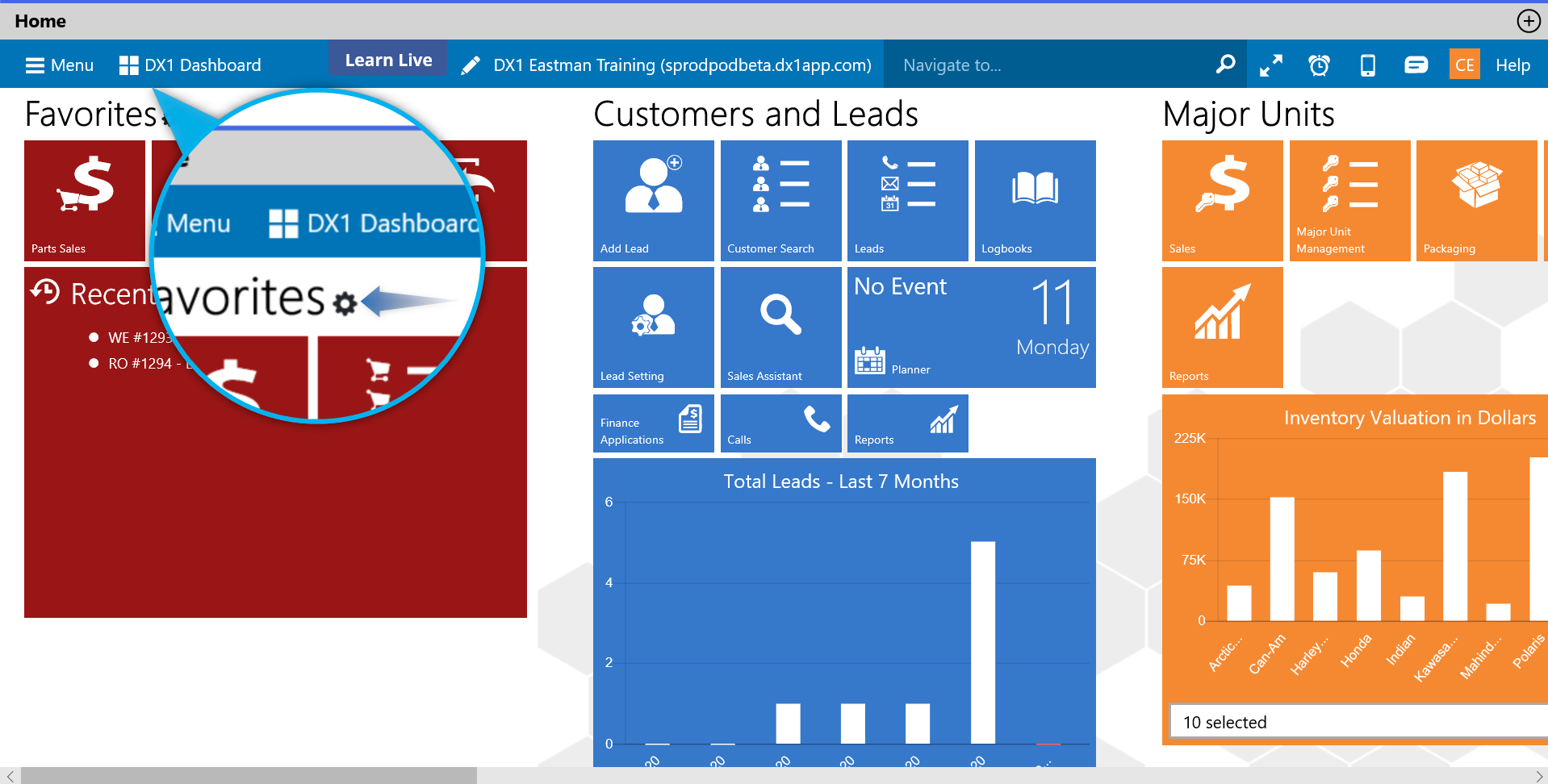Open recent item RO #1294
Image resolution: width=1548 pixels, height=784 pixels.
tap(140, 363)
